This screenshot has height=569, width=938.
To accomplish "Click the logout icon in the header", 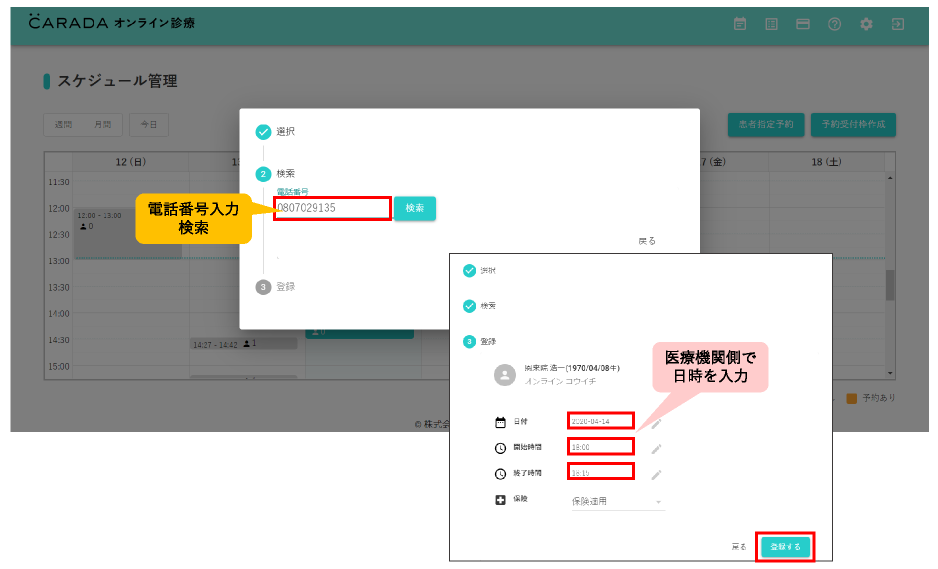I will click(897, 24).
